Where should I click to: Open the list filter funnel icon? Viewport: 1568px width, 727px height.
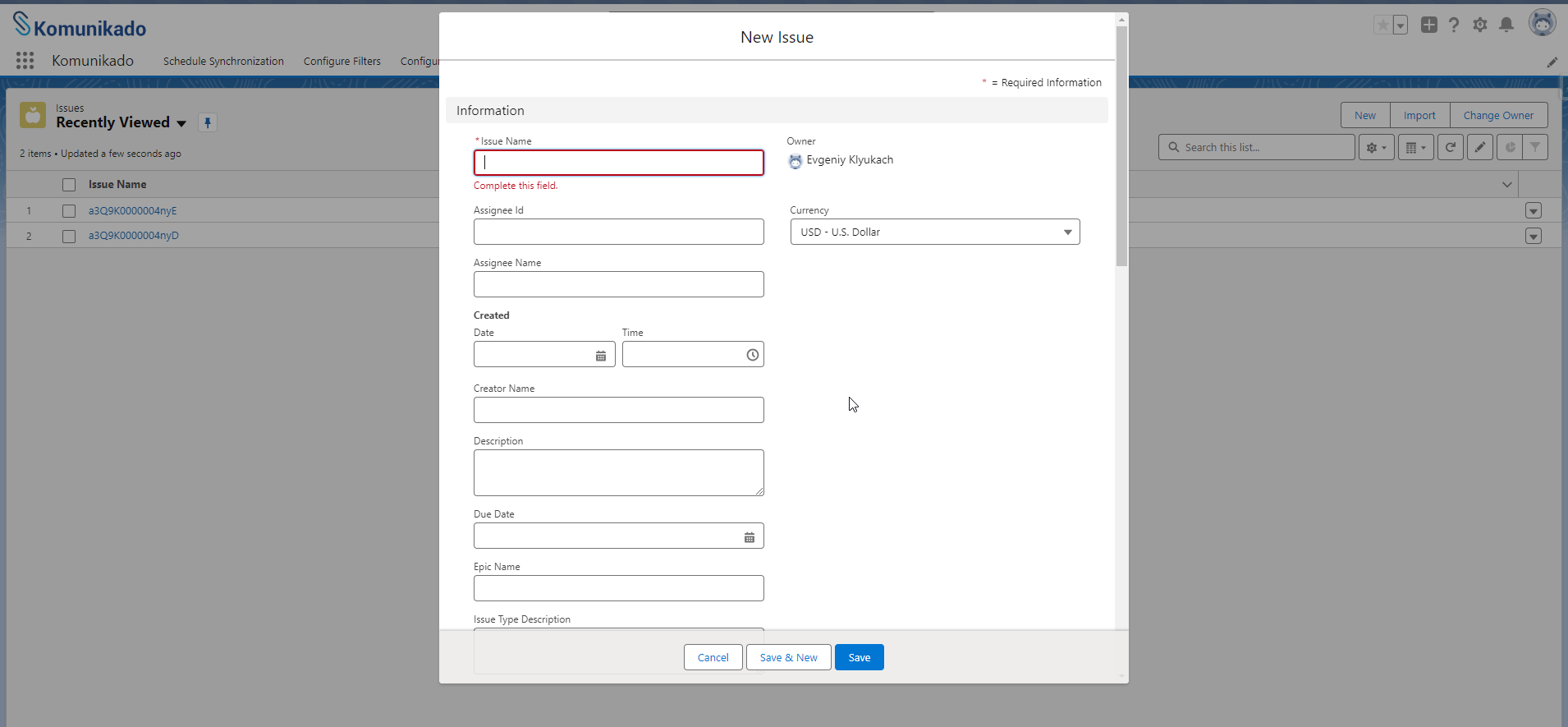(x=1535, y=147)
